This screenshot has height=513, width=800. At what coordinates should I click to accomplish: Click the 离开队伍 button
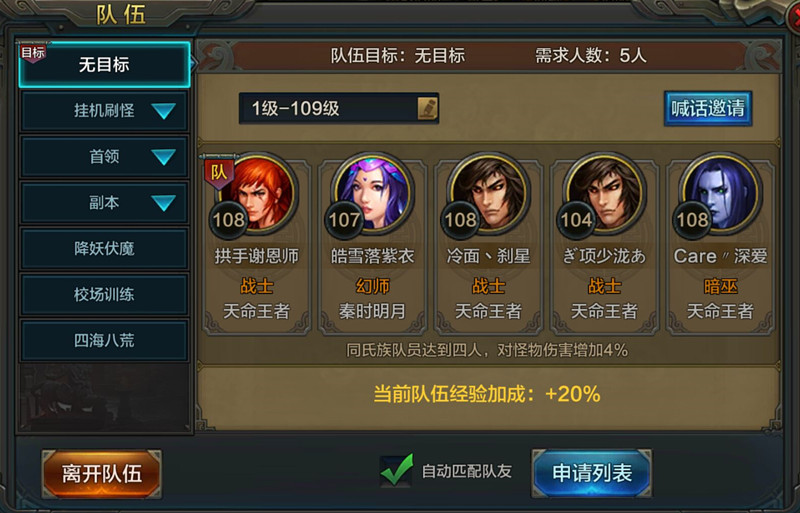[x=102, y=474]
